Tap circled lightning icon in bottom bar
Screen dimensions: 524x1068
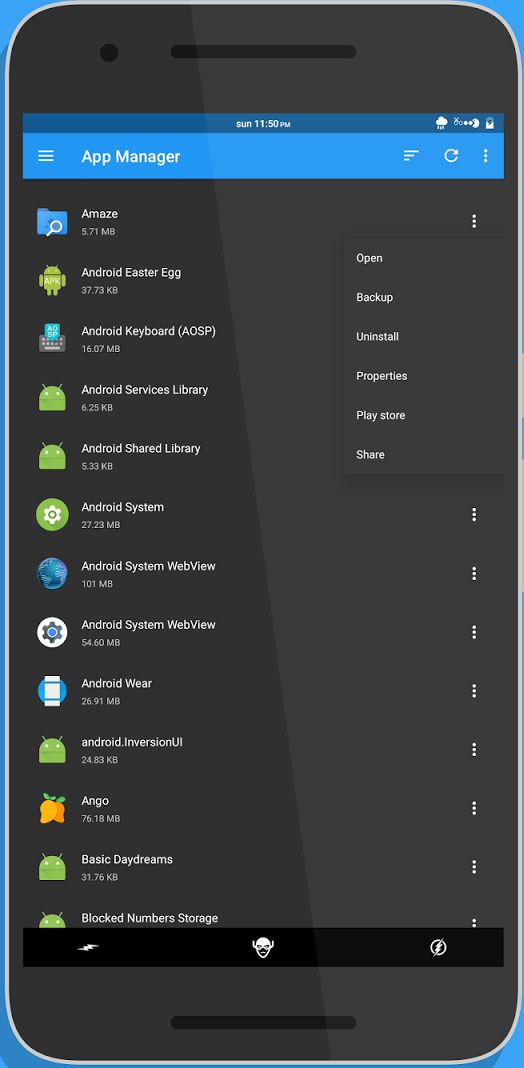[439, 947]
